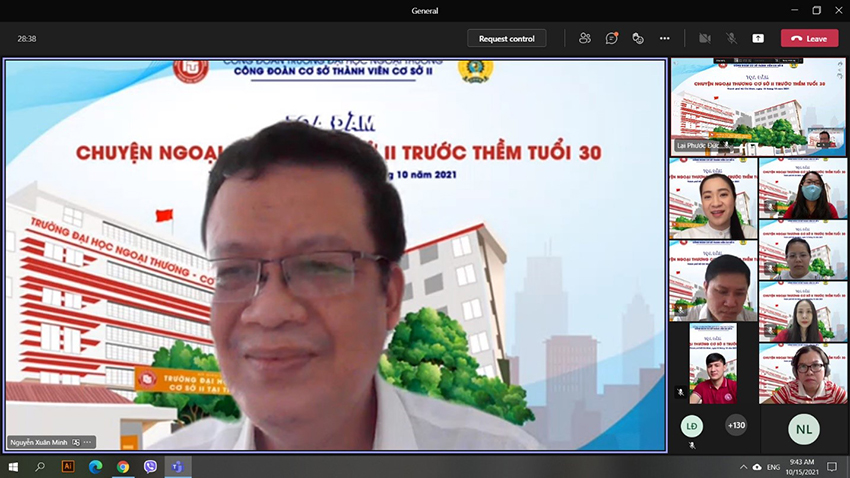850x478 pixels.
Task: Restore down the Teams meeting window
Action: pyautogui.click(x=817, y=10)
